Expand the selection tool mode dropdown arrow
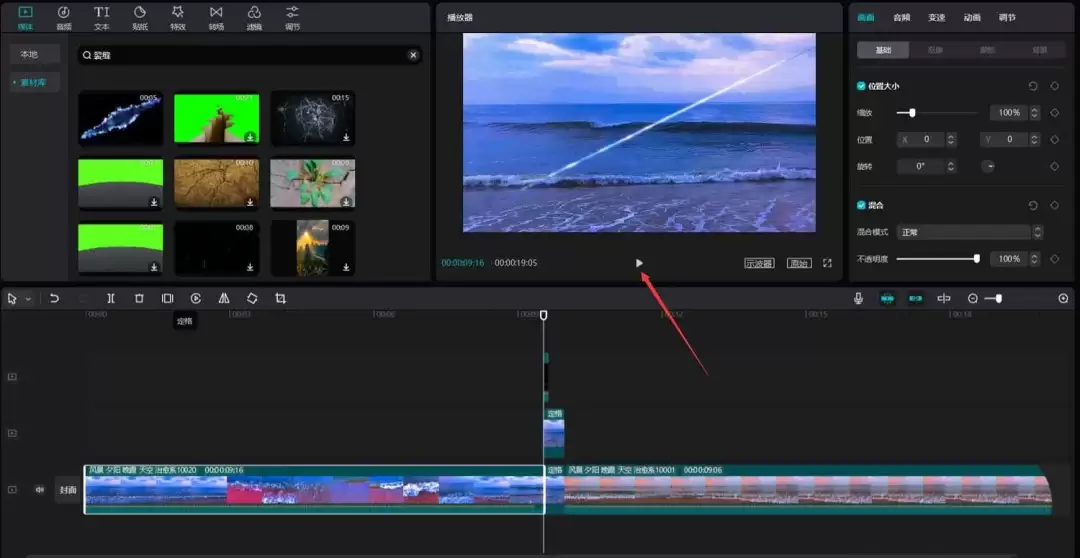1080x558 pixels. (x=28, y=299)
